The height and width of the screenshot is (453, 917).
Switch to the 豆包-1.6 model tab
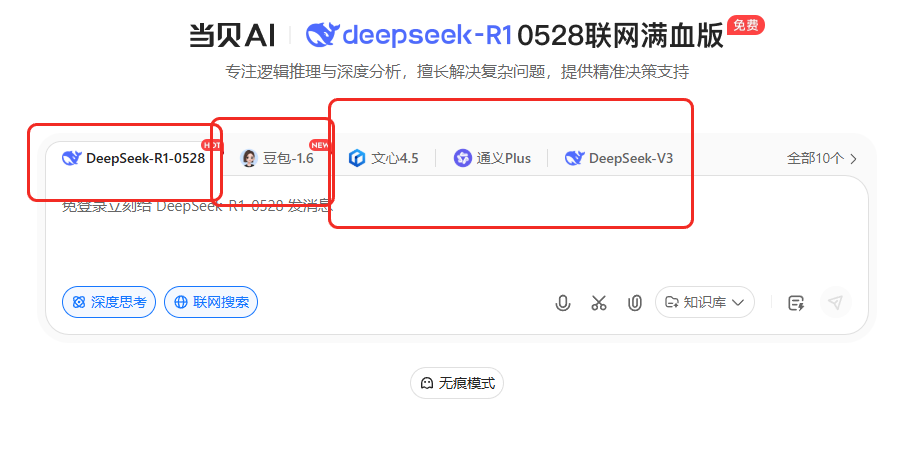277,158
